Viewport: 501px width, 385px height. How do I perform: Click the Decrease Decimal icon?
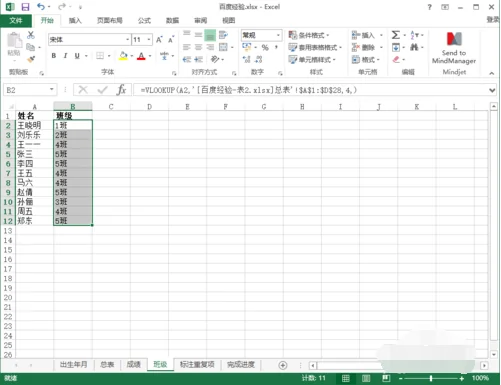pyautogui.click(x=258, y=59)
